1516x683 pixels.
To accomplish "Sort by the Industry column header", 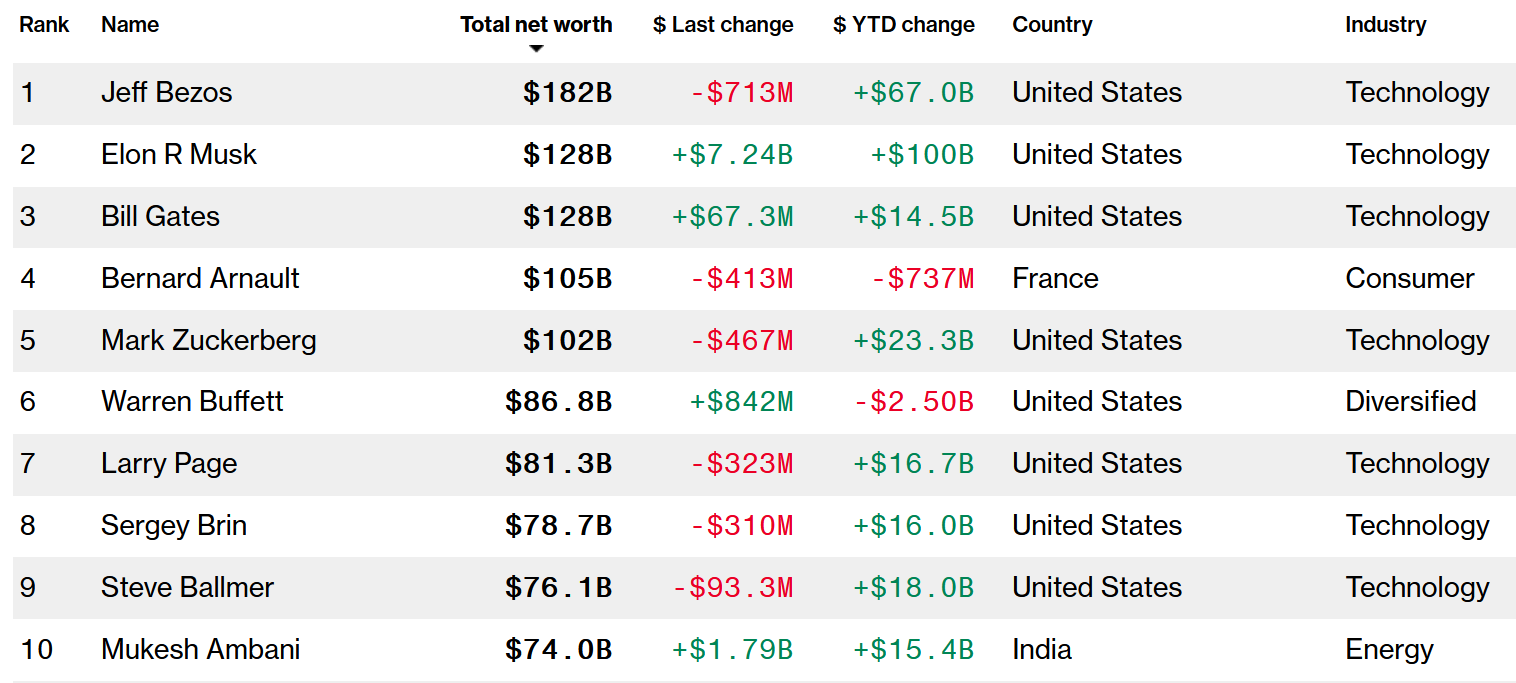I will 1385,25.
